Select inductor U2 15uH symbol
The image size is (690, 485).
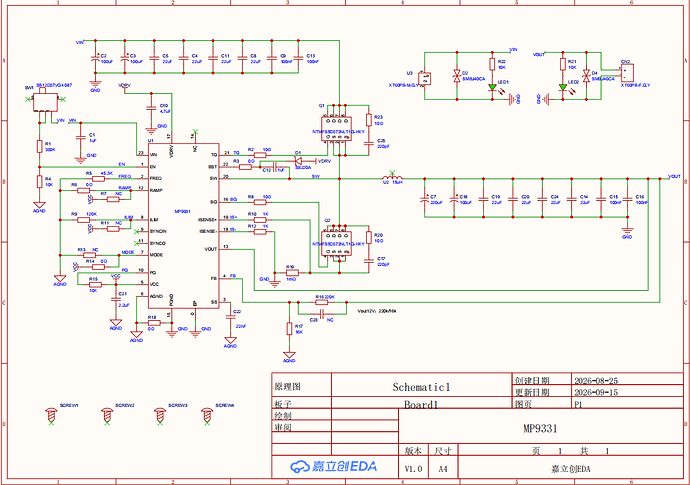click(x=392, y=178)
